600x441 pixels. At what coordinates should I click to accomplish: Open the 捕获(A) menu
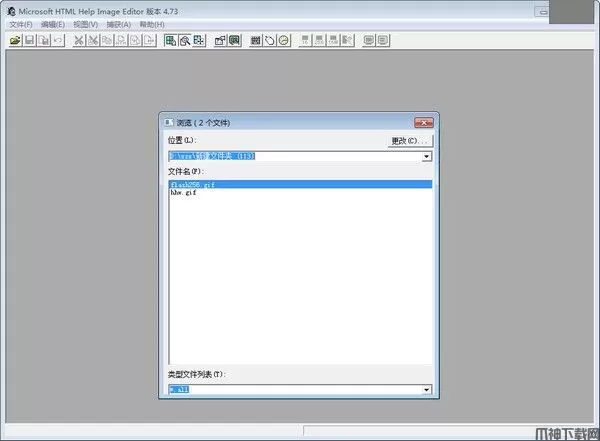click(x=119, y=24)
